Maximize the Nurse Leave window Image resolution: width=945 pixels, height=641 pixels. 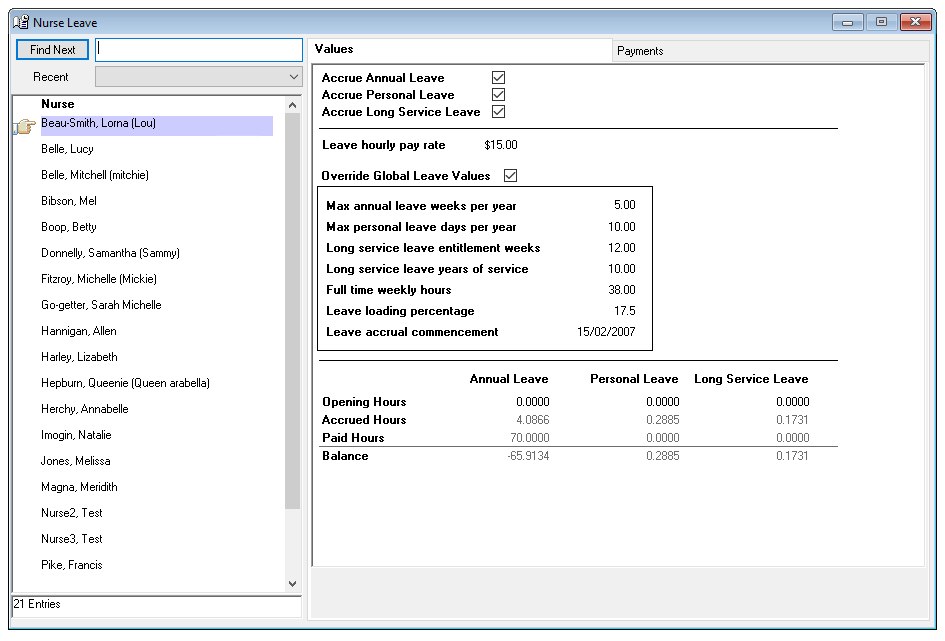click(881, 22)
